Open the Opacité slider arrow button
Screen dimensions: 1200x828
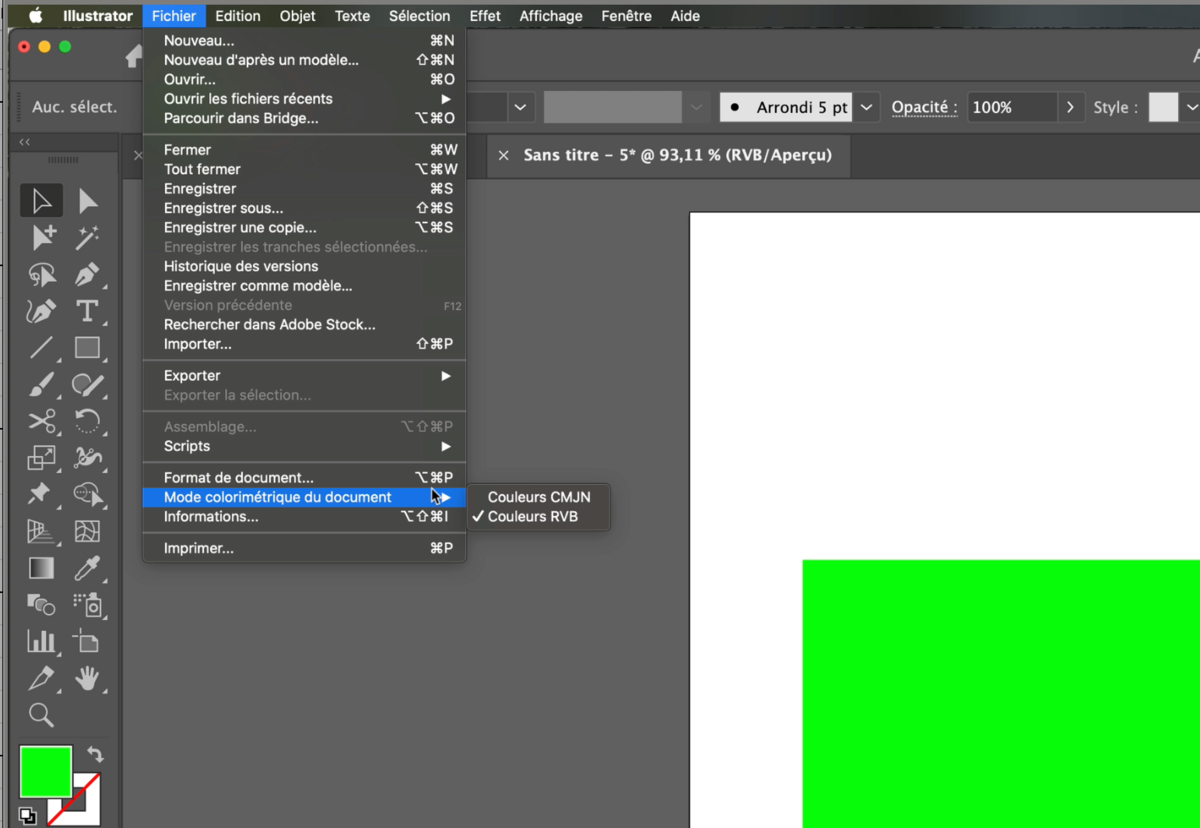tap(1070, 107)
